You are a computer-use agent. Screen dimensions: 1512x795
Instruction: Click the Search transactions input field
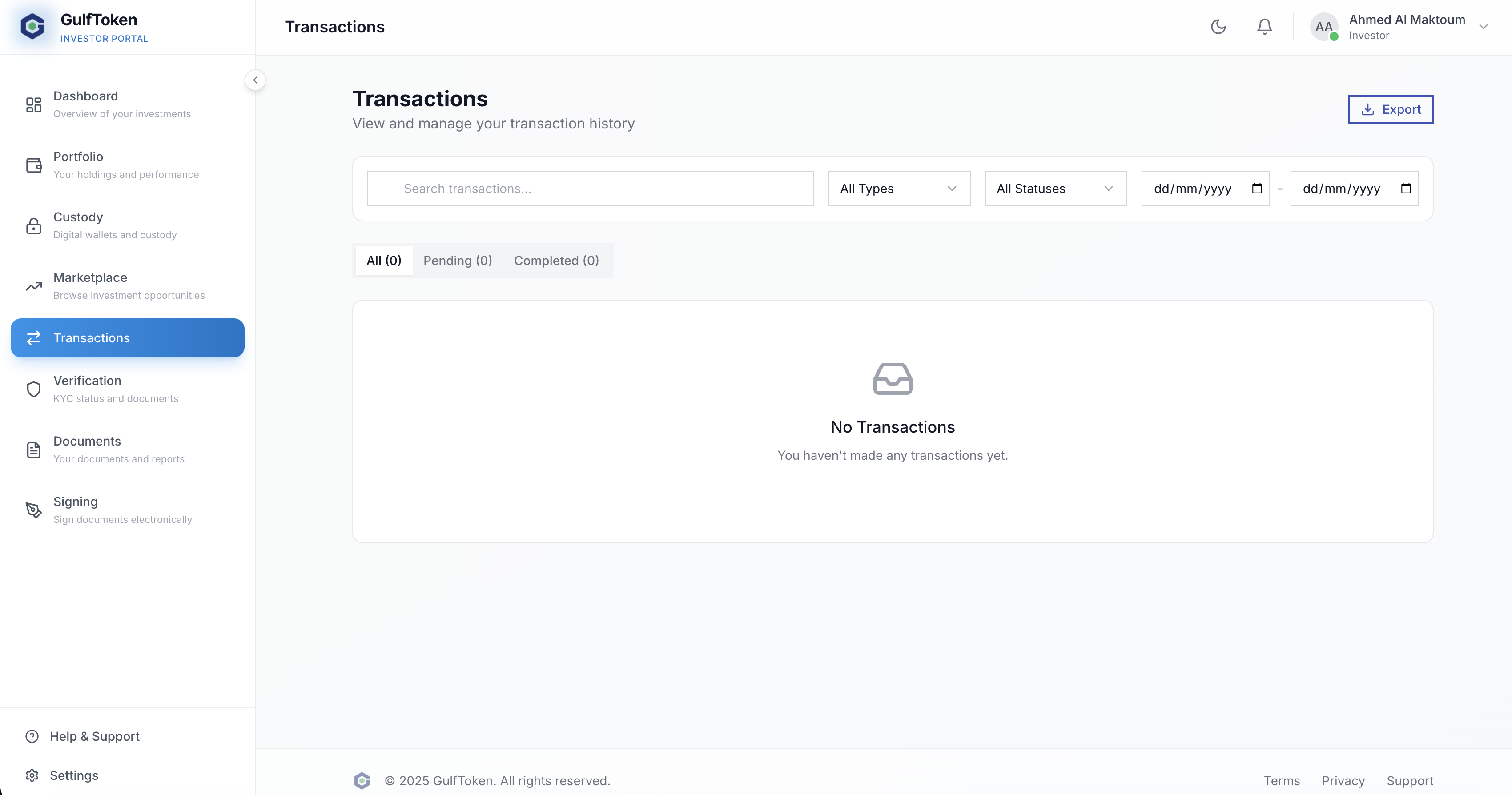(x=590, y=189)
